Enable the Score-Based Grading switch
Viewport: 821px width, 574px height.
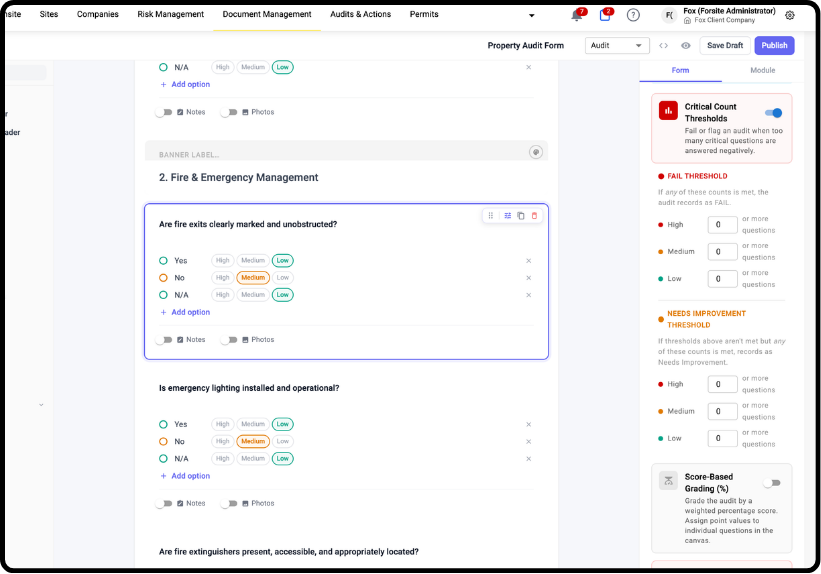[x=772, y=483]
